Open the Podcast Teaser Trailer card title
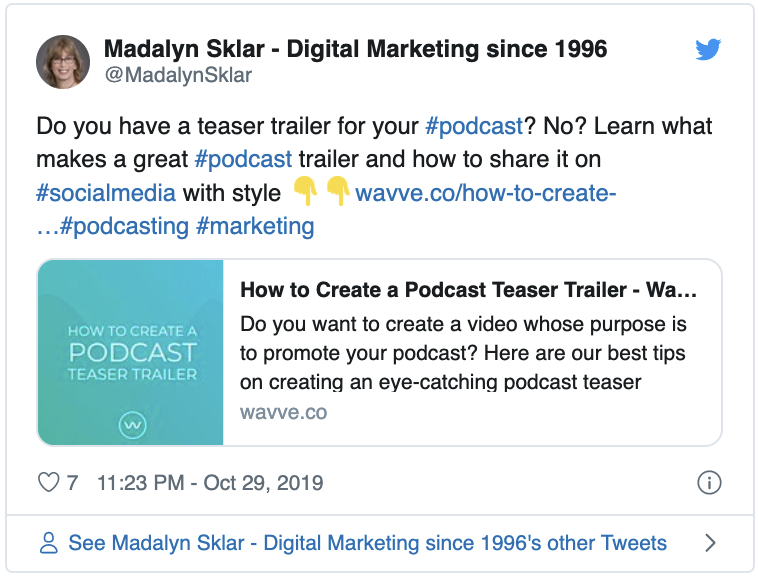Screen dimensions: 758x577 [x=468, y=290]
